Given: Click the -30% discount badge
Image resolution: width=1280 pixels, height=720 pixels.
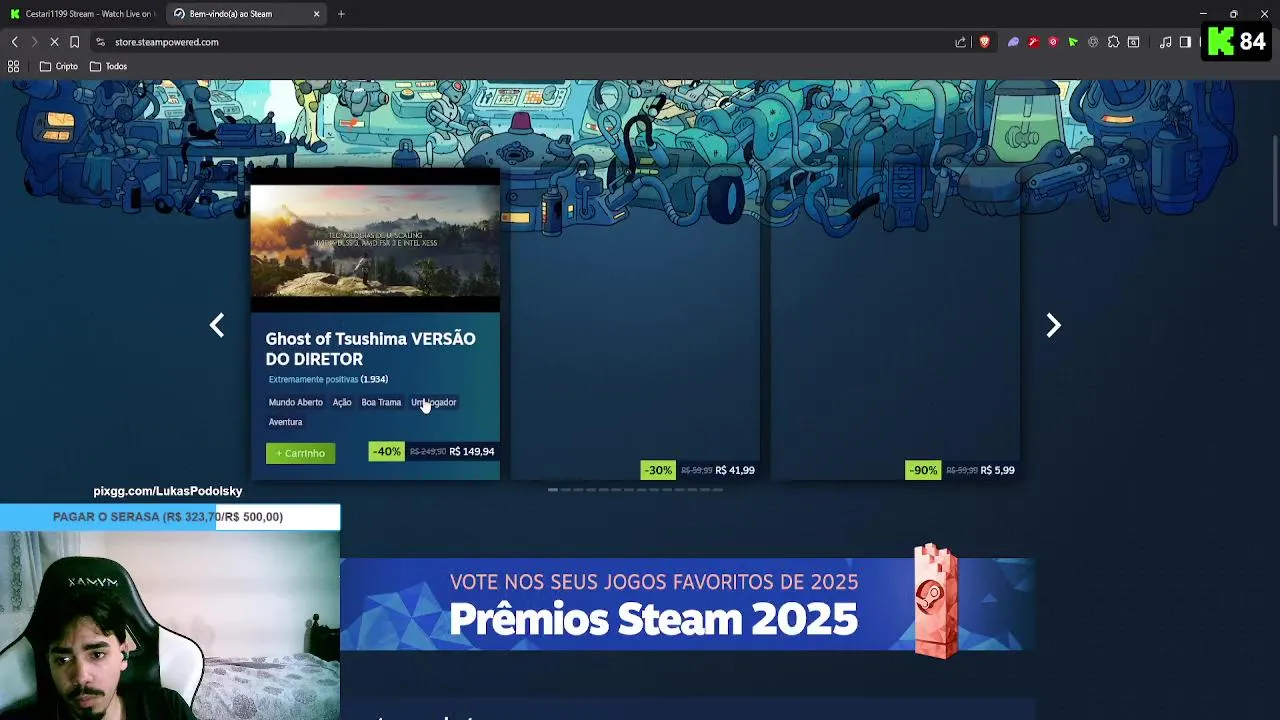Looking at the screenshot, I should point(658,470).
